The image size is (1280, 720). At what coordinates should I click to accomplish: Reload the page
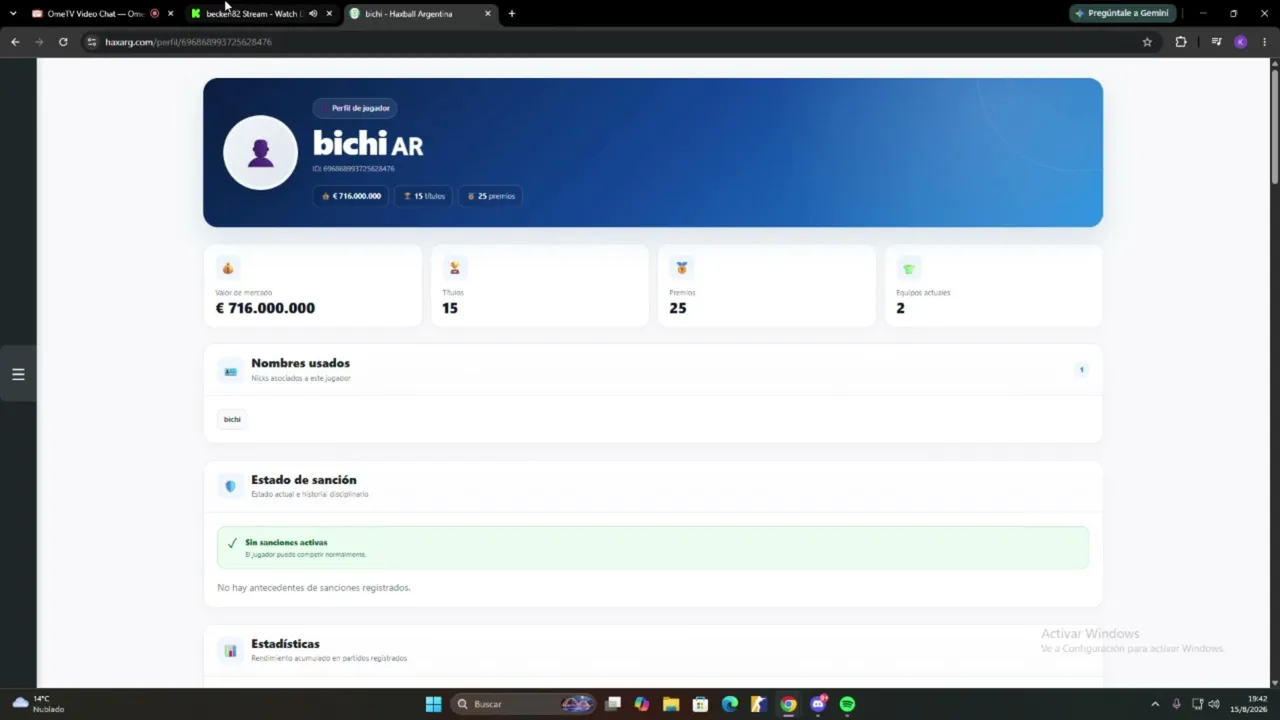63,42
